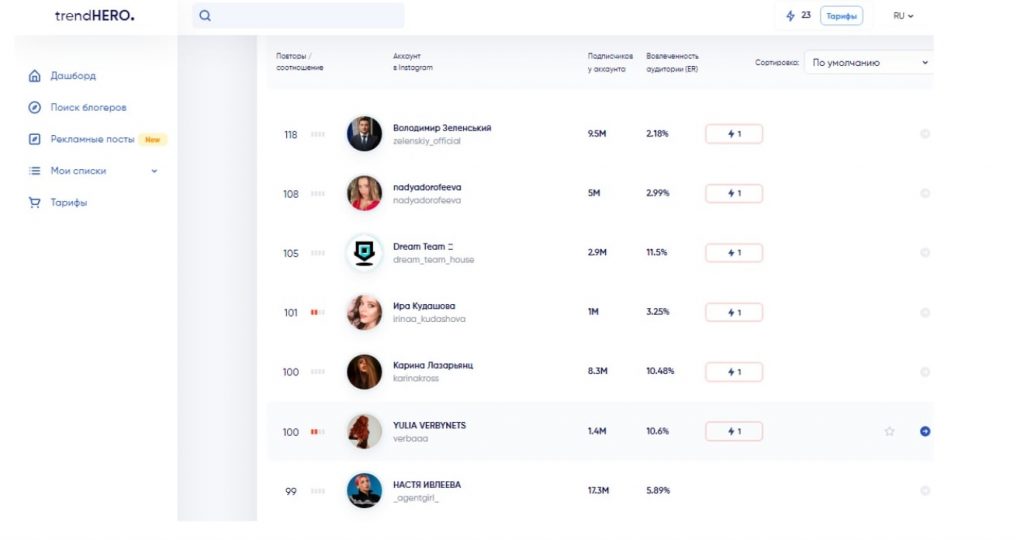1024x540 pixels.
Task: Open the Тарифы button in header
Action: (841, 16)
